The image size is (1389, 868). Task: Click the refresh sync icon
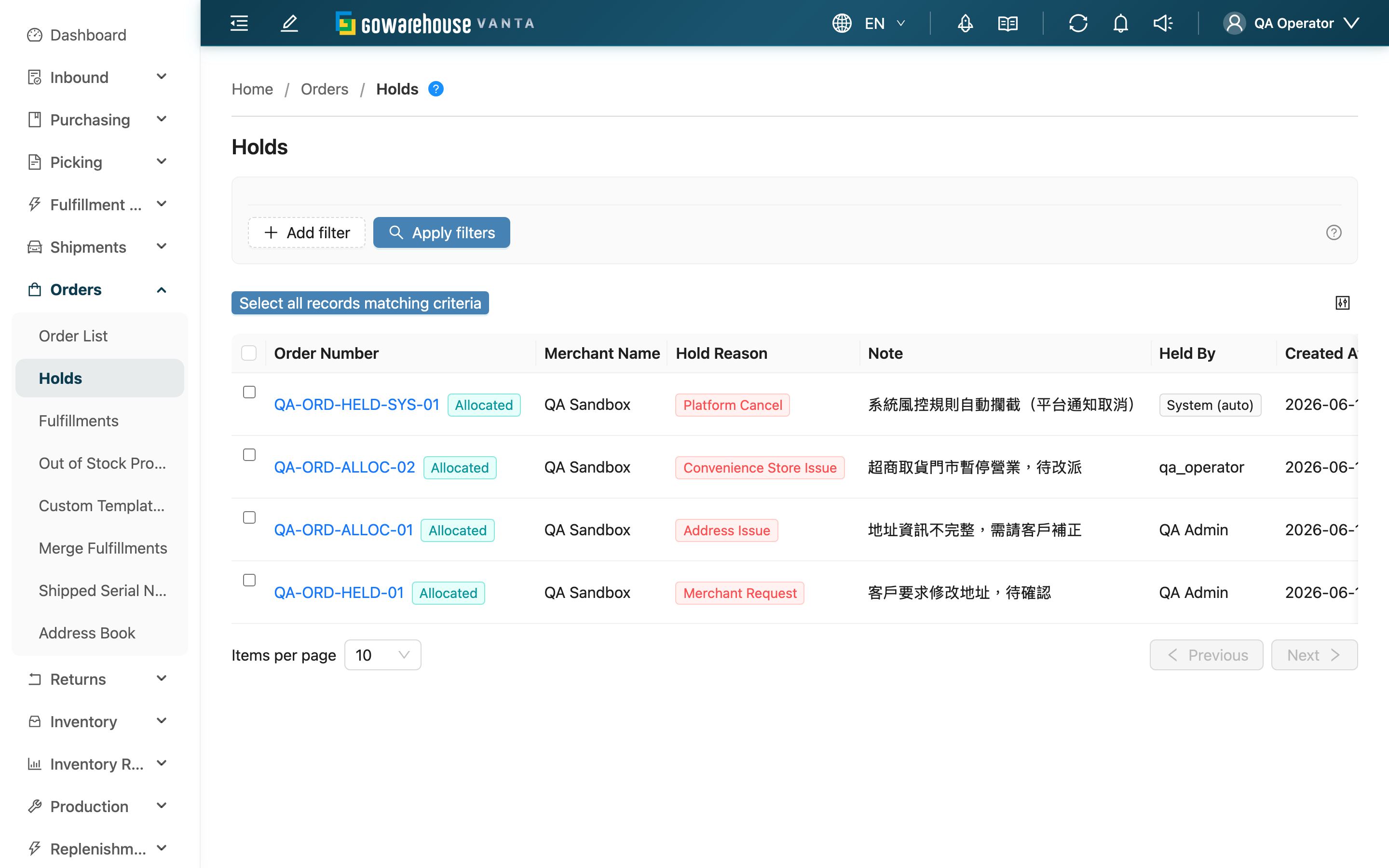[1078, 23]
